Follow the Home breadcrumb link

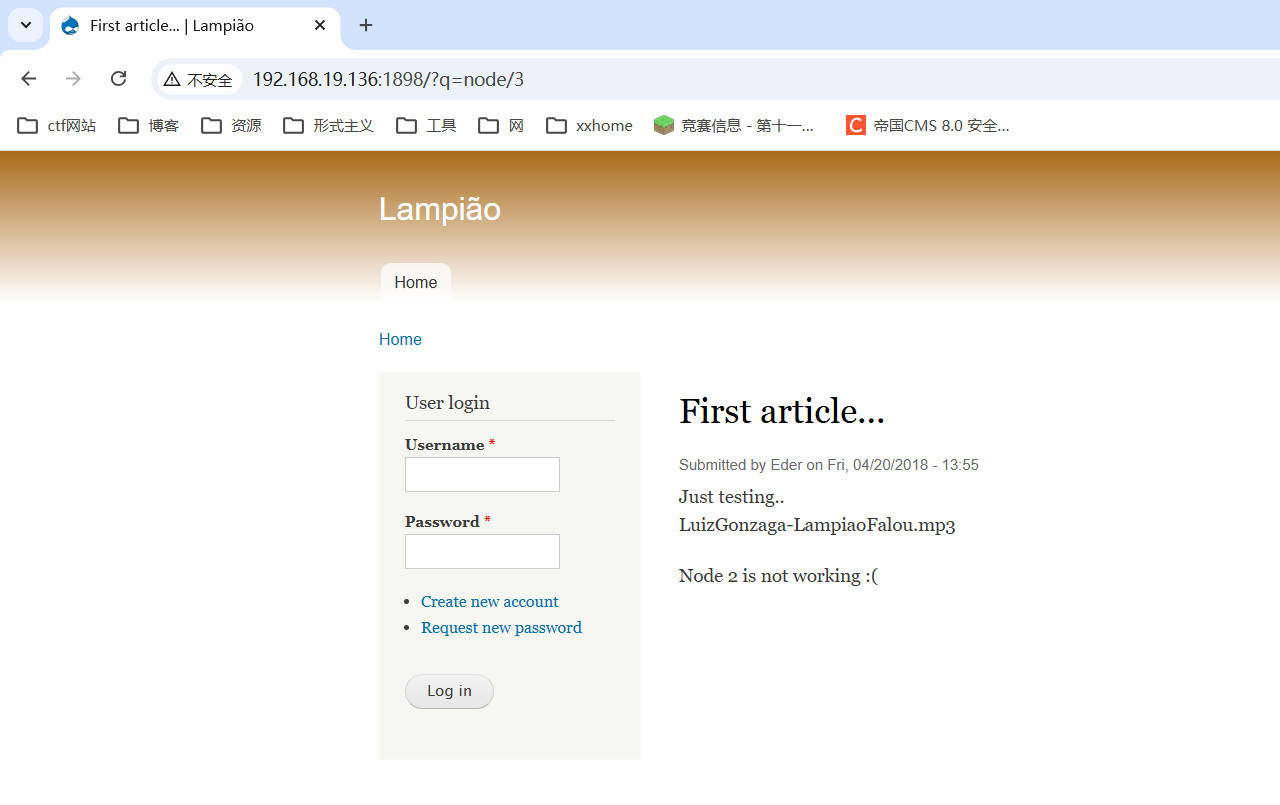[x=400, y=340]
